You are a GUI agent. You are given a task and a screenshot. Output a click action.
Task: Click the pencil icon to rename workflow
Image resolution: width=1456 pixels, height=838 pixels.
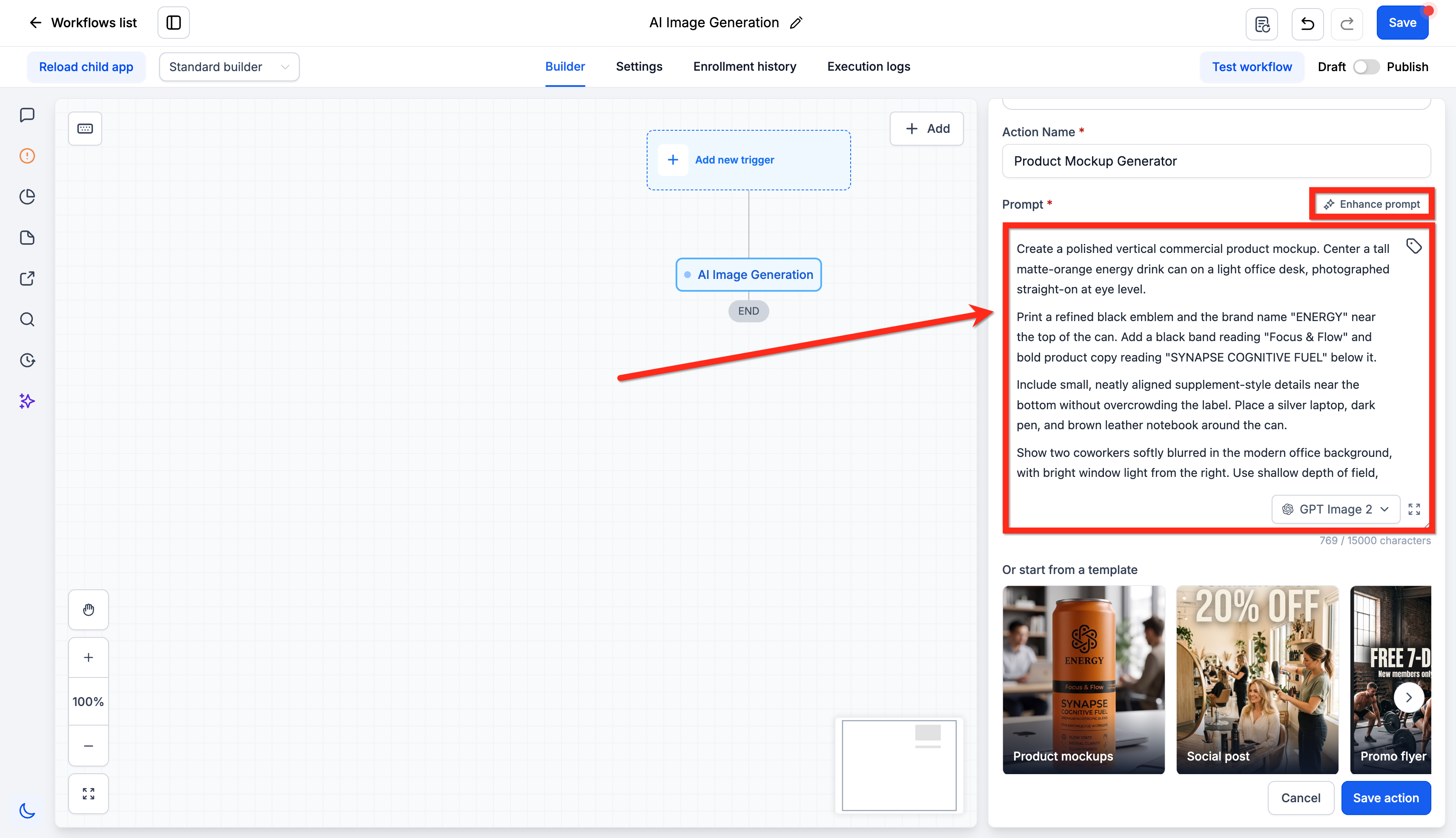tap(796, 23)
